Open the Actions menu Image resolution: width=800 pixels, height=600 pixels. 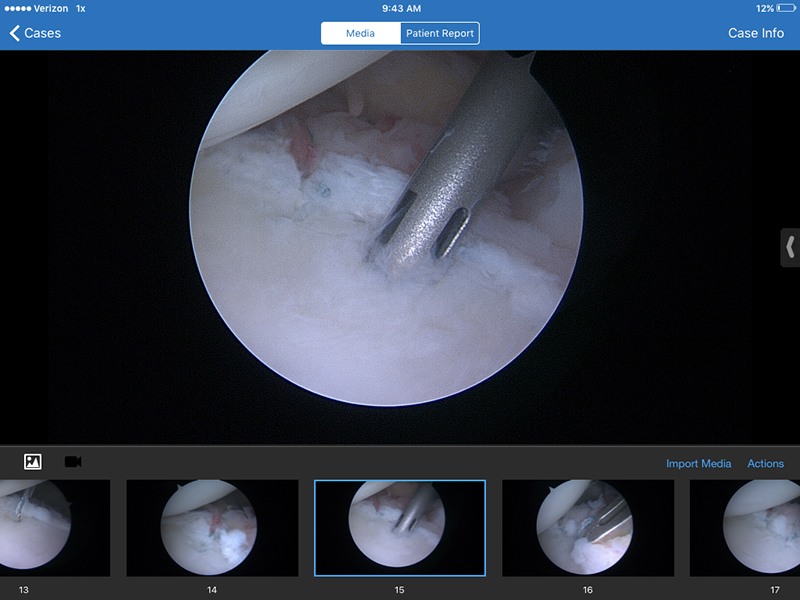[765, 463]
